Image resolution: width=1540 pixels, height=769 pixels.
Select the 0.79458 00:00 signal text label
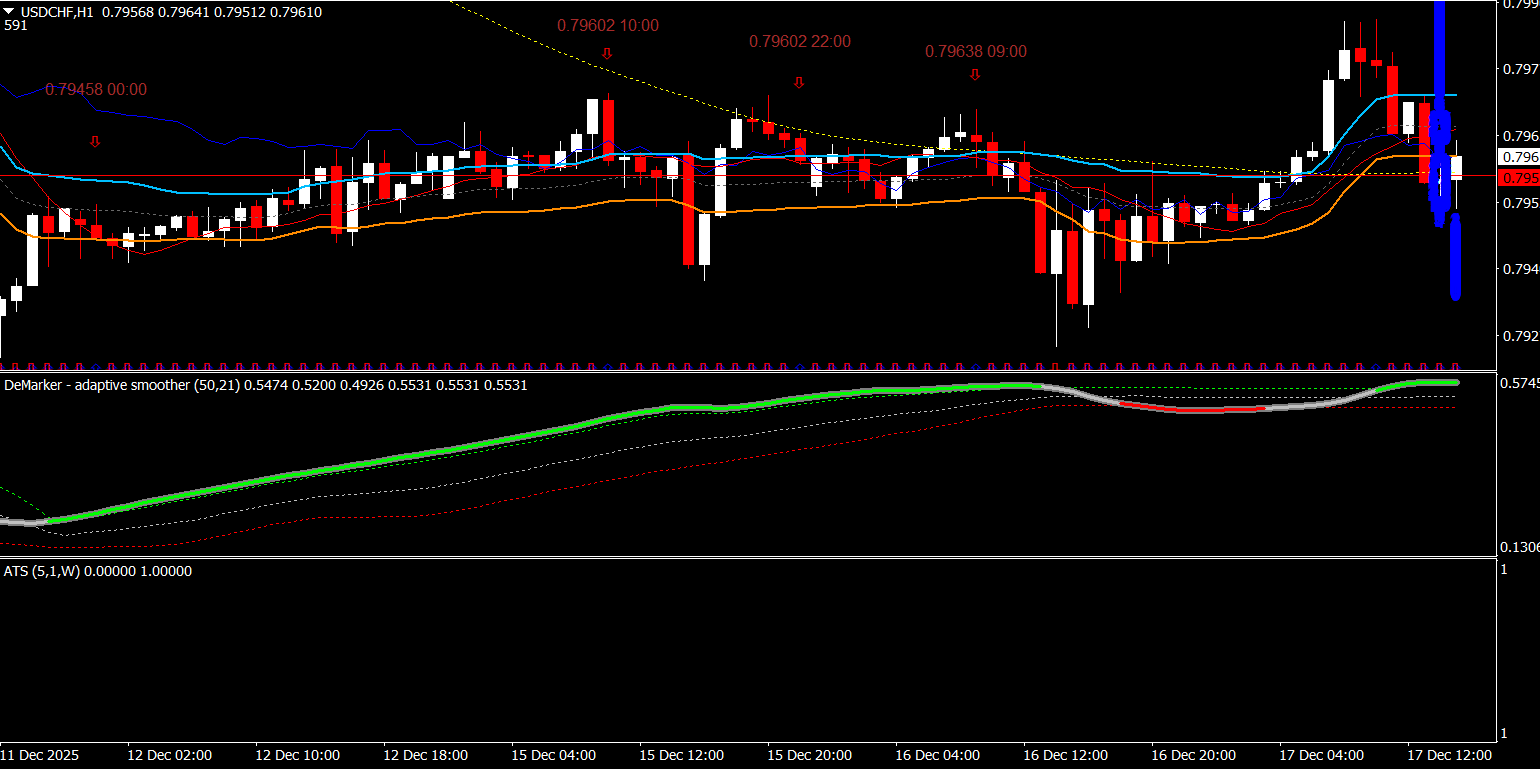pos(96,90)
